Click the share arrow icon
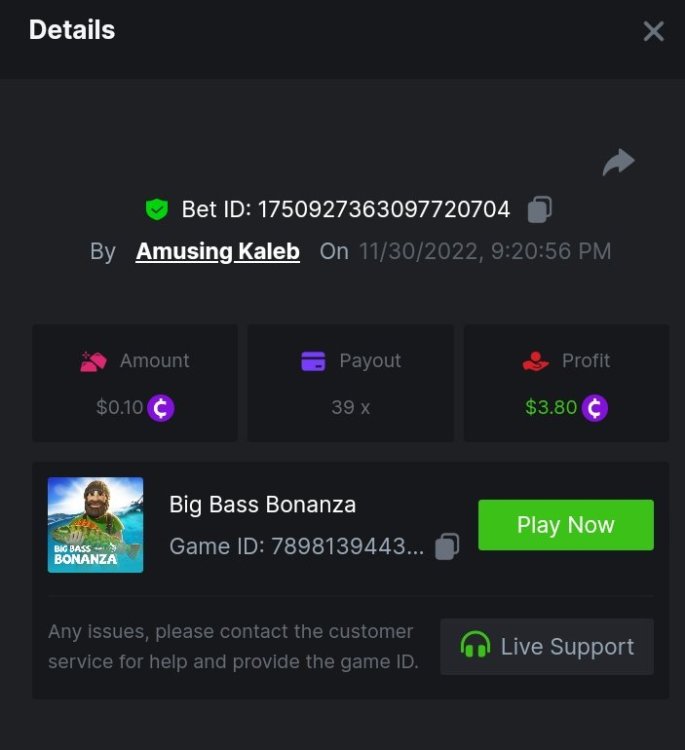The width and height of the screenshot is (685, 750). pyautogui.click(x=619, y=162)
